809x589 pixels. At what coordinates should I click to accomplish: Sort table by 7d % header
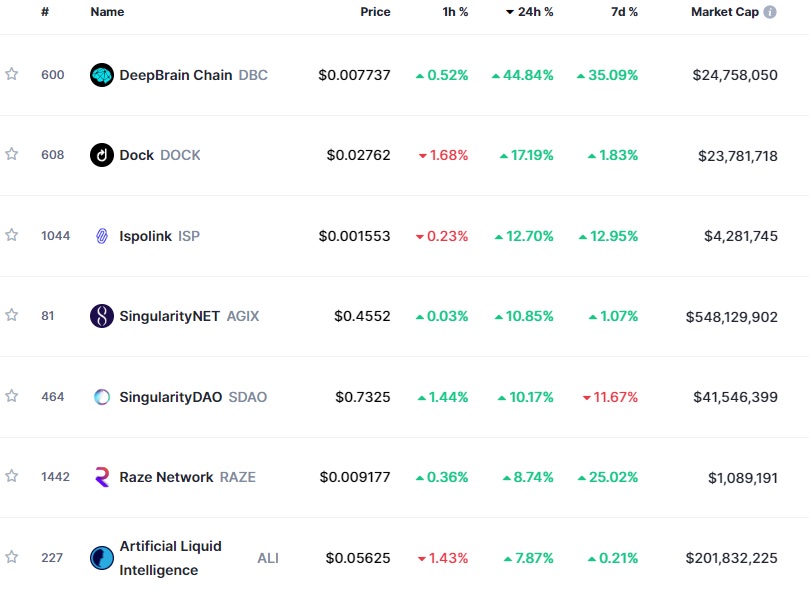(624, 12)
